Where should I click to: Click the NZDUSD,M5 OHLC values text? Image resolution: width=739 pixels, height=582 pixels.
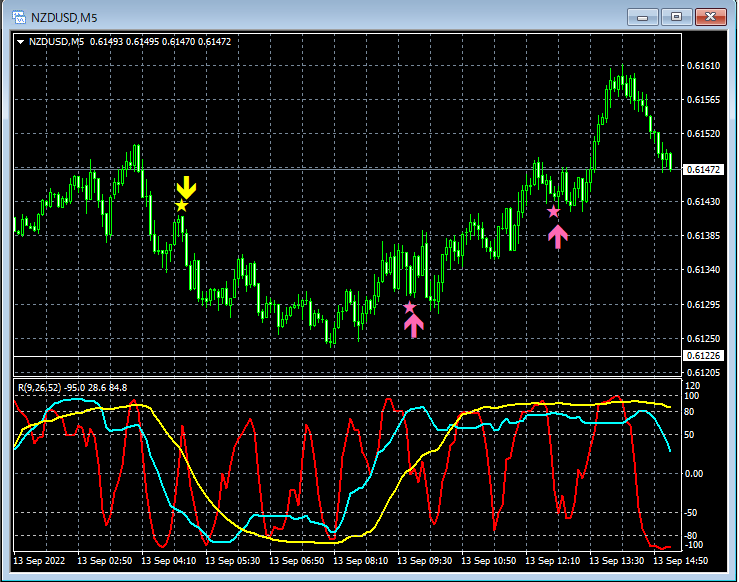[160, 41]
